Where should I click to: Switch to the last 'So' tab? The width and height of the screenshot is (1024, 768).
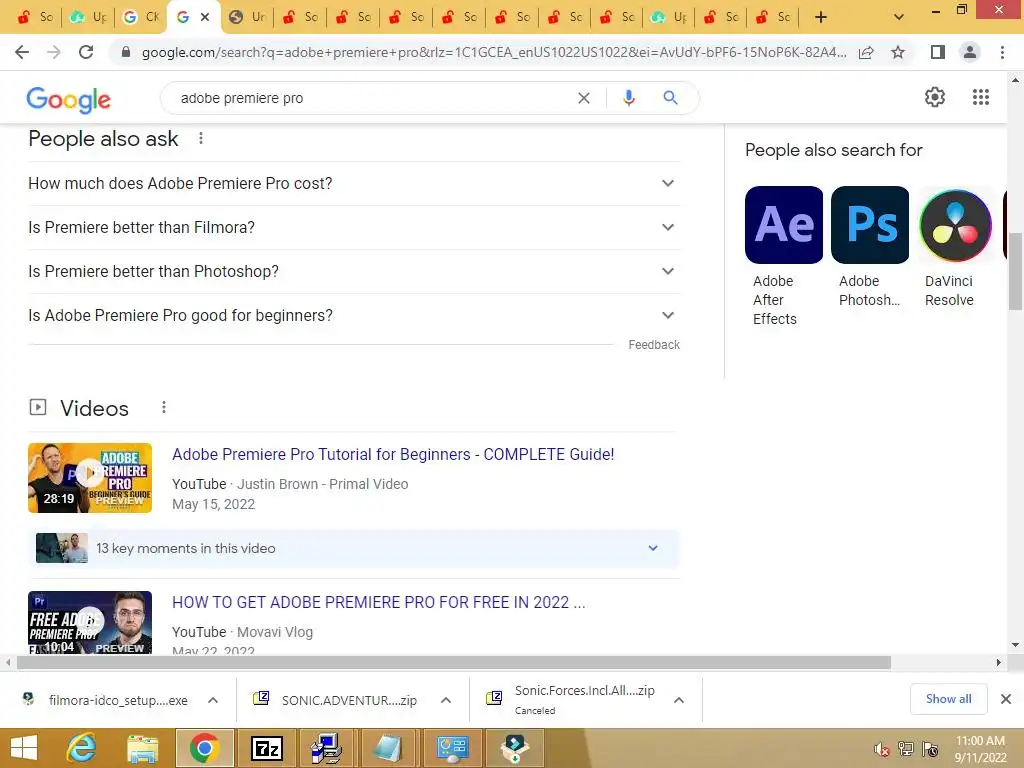tap(773, 17)
